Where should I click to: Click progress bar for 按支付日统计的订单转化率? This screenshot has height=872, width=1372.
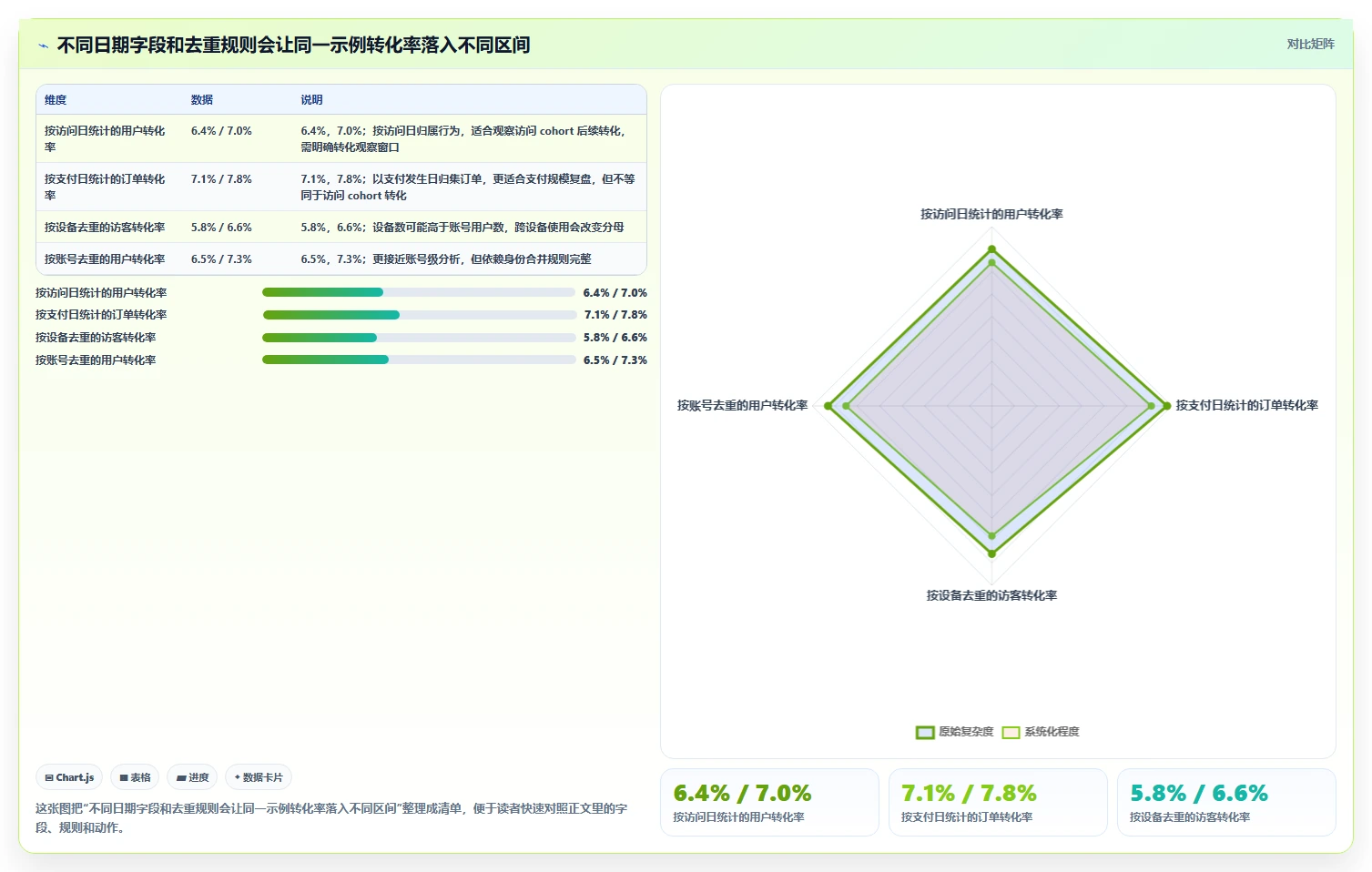click(x=419, y=315)
